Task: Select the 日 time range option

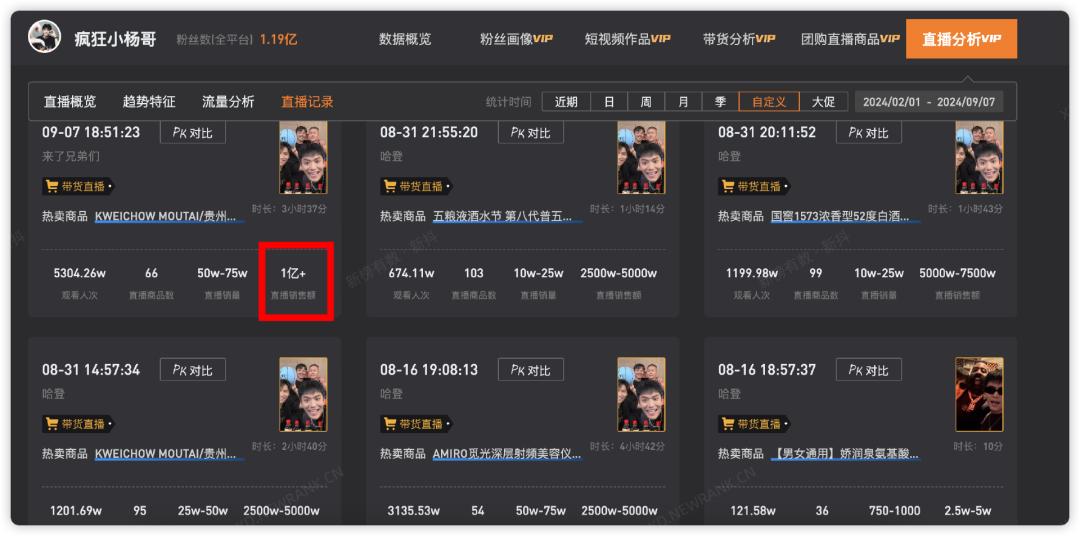Action: pyautogui.click(x=610, y=102)
